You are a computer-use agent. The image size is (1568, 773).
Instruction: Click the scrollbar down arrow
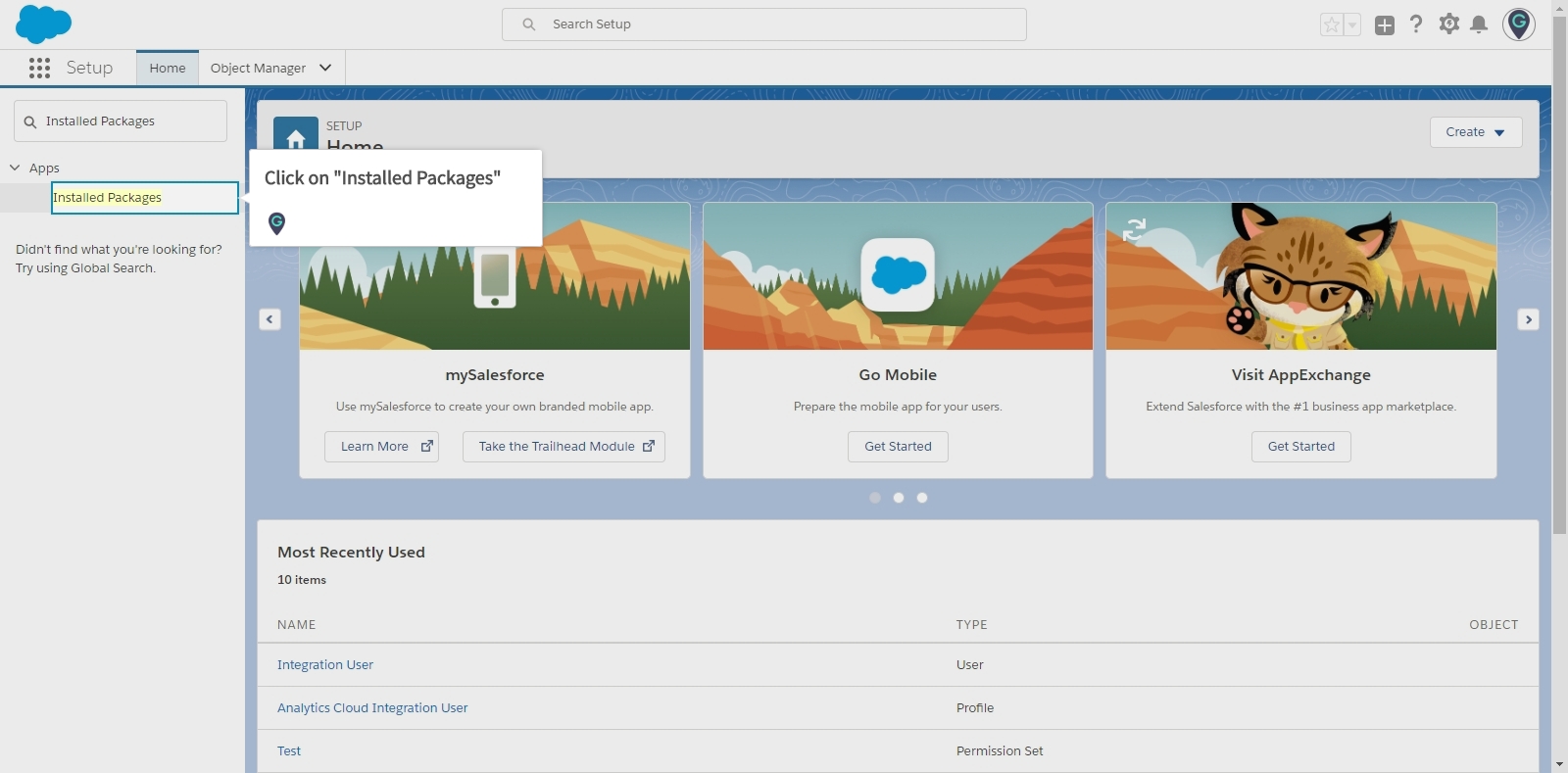click(1559, 764)
